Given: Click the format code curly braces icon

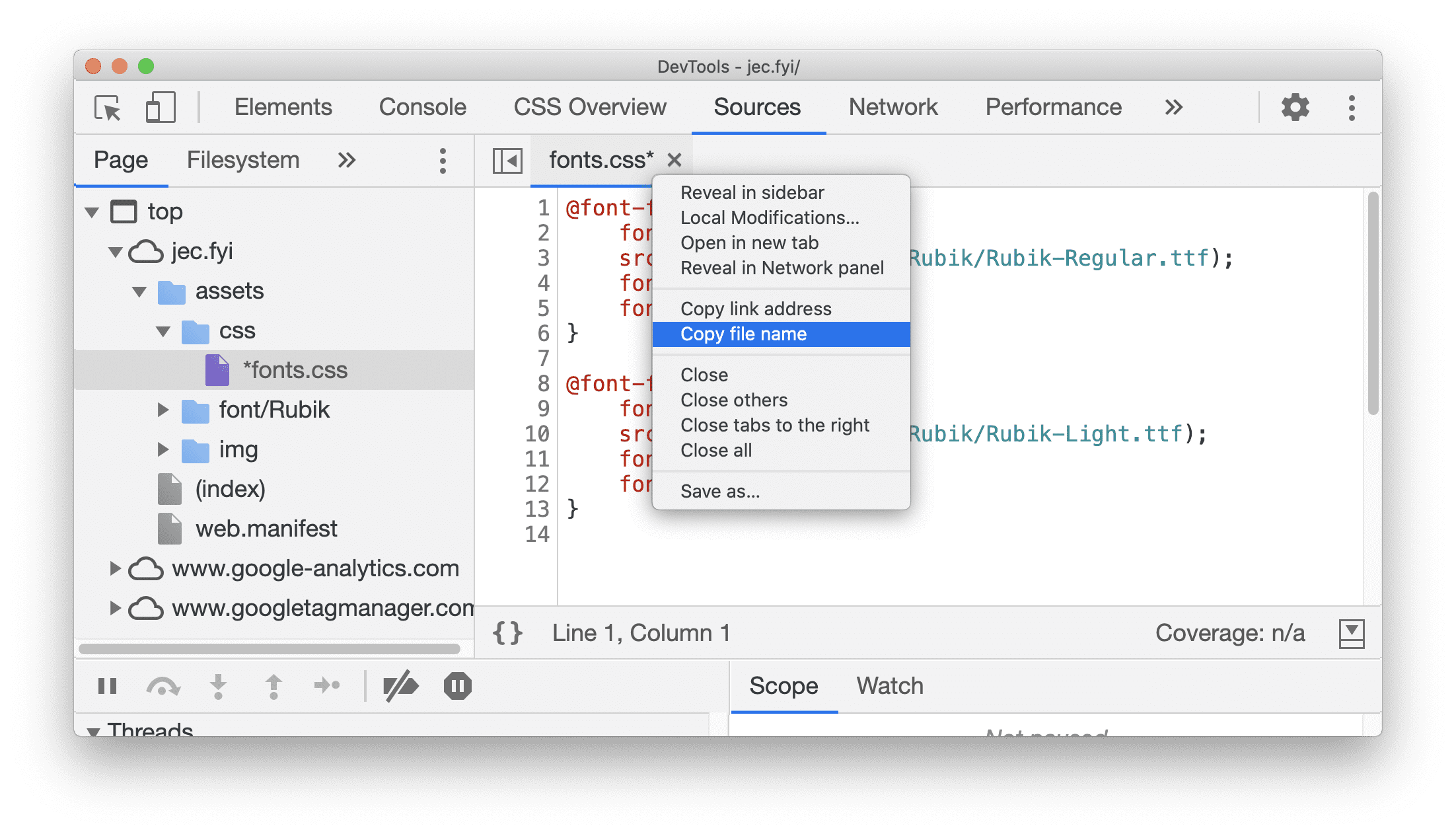Looking at the screenshot, I should pyautogui.click(x=499, y=631).
